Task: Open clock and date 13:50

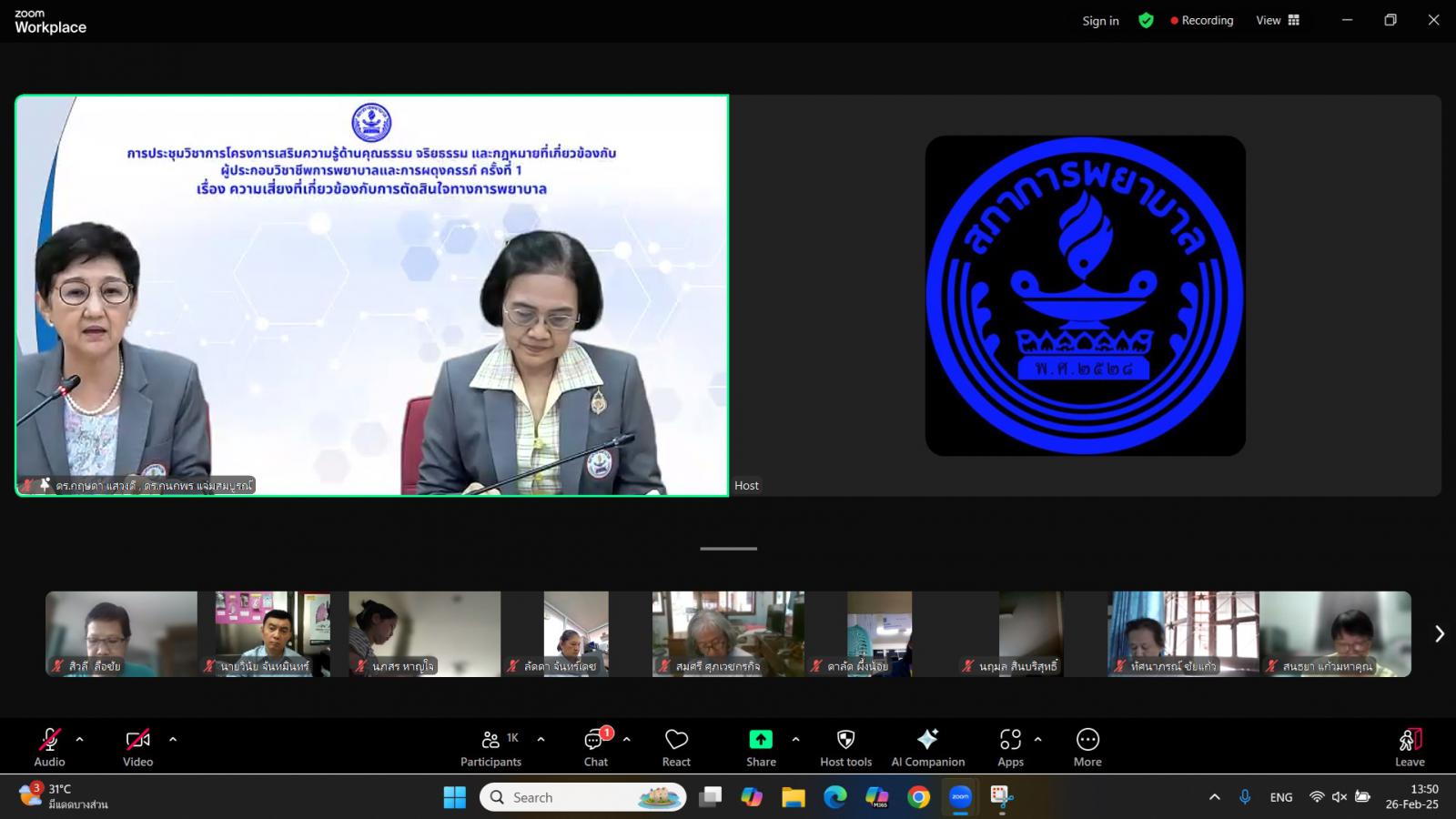Action: pos(1412,797)
